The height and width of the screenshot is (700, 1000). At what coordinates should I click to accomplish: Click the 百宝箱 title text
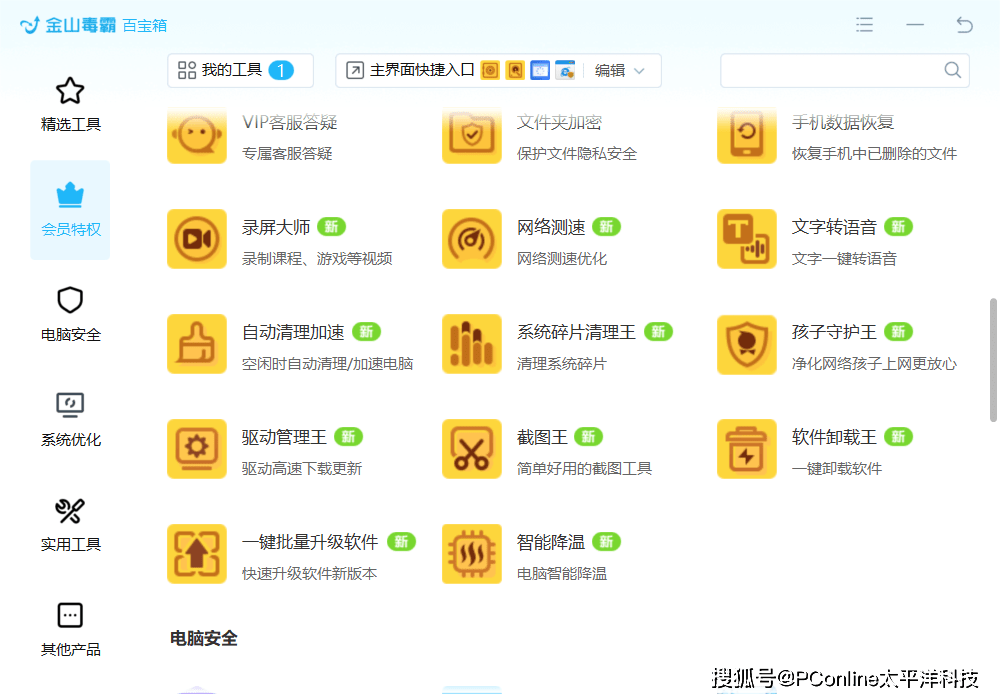[145, 26]
